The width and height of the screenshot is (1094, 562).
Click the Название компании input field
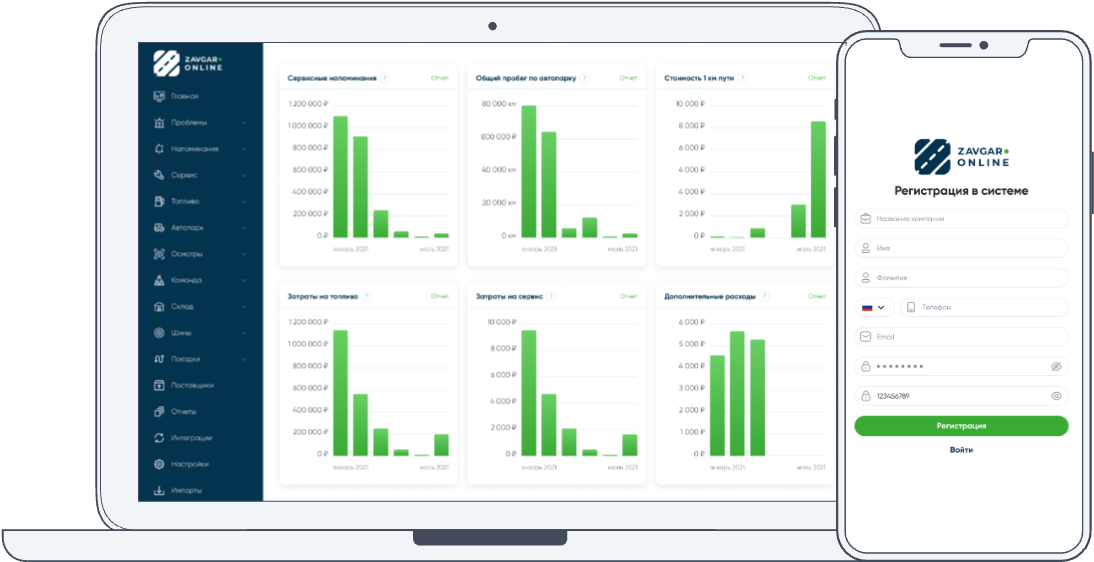pyautogui.click(x=961, y=219)
